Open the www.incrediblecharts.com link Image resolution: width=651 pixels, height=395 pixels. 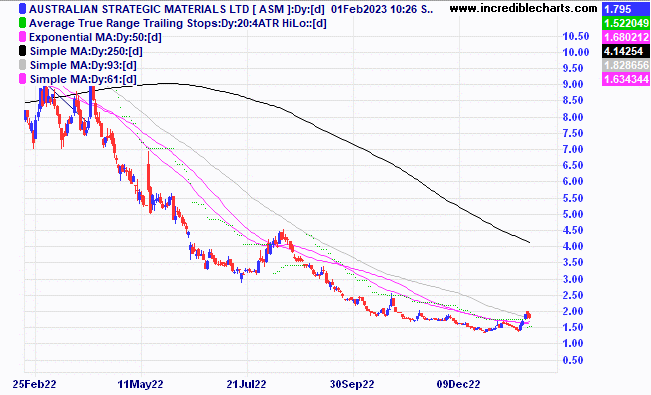tap(524, 8)
